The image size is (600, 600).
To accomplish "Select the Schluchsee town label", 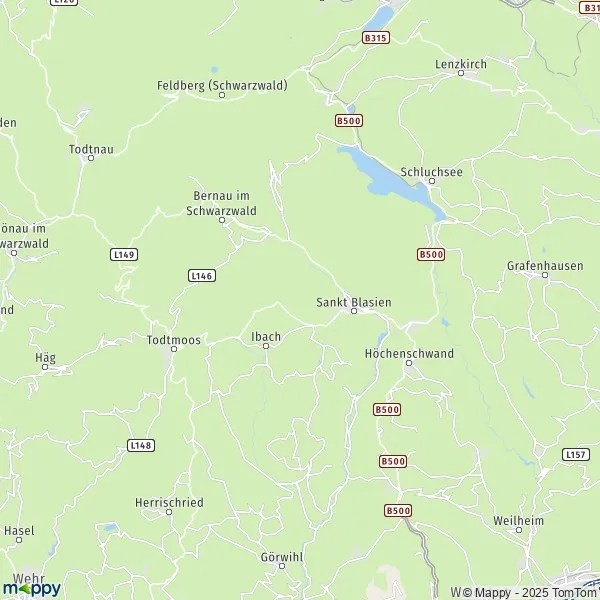I will coord(431,172).
